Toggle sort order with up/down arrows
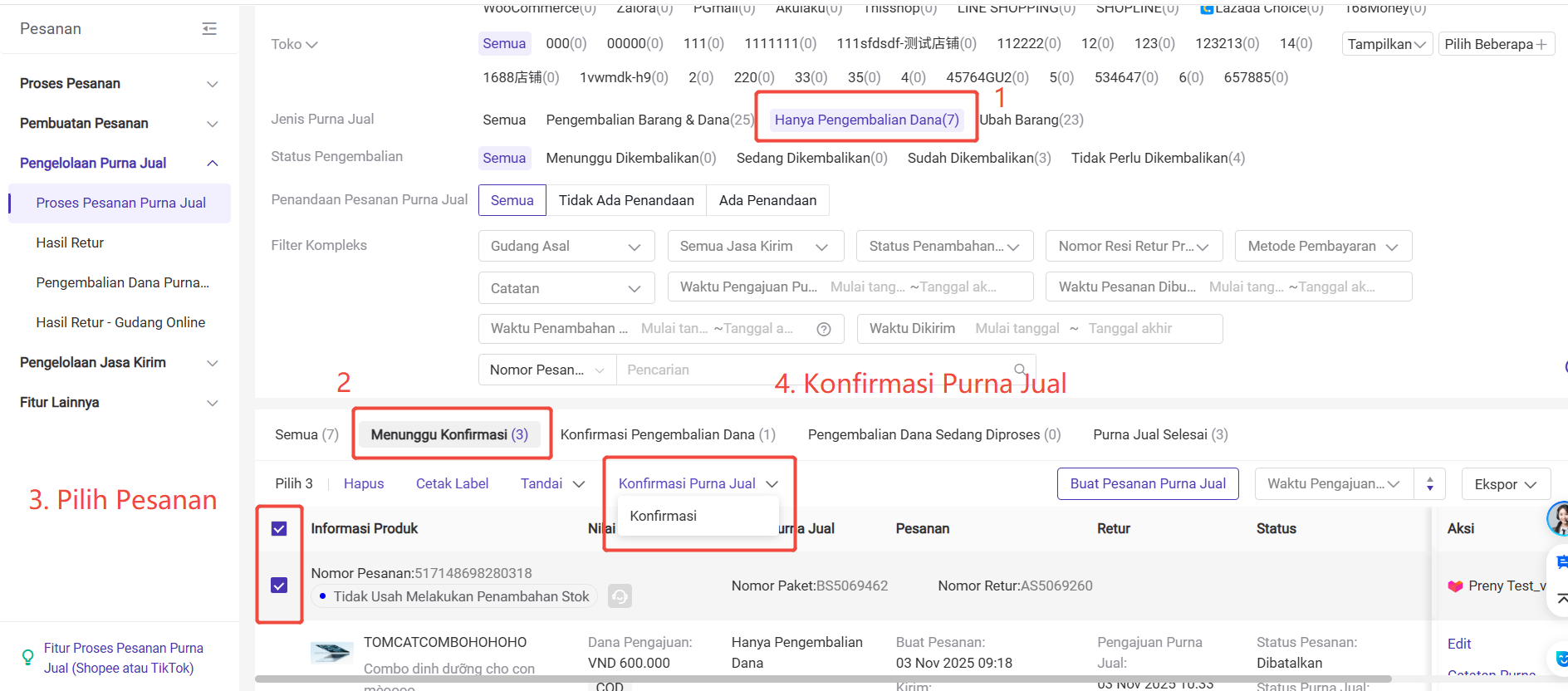Screen dimensions: 1568x691 pyautogui.click(x=1429, y=484)
